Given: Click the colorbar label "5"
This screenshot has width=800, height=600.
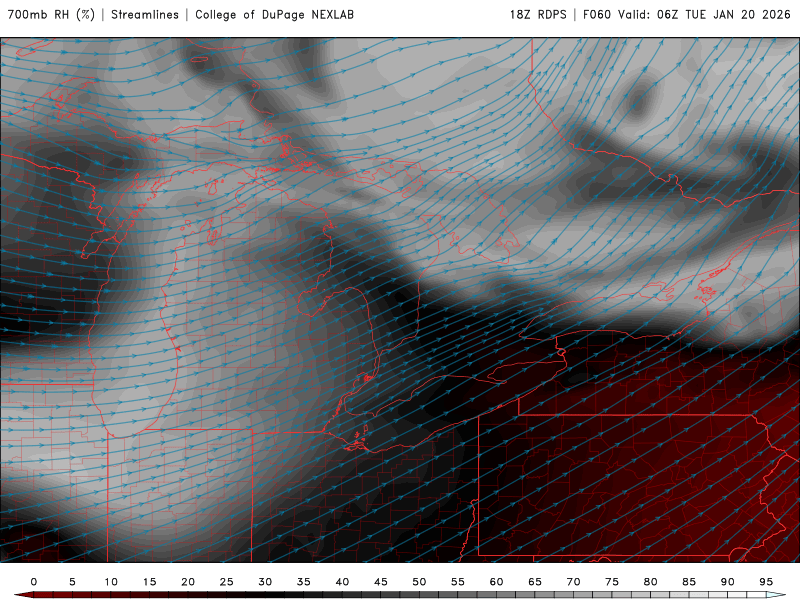Looking at the screenshot, I should 72,582.
